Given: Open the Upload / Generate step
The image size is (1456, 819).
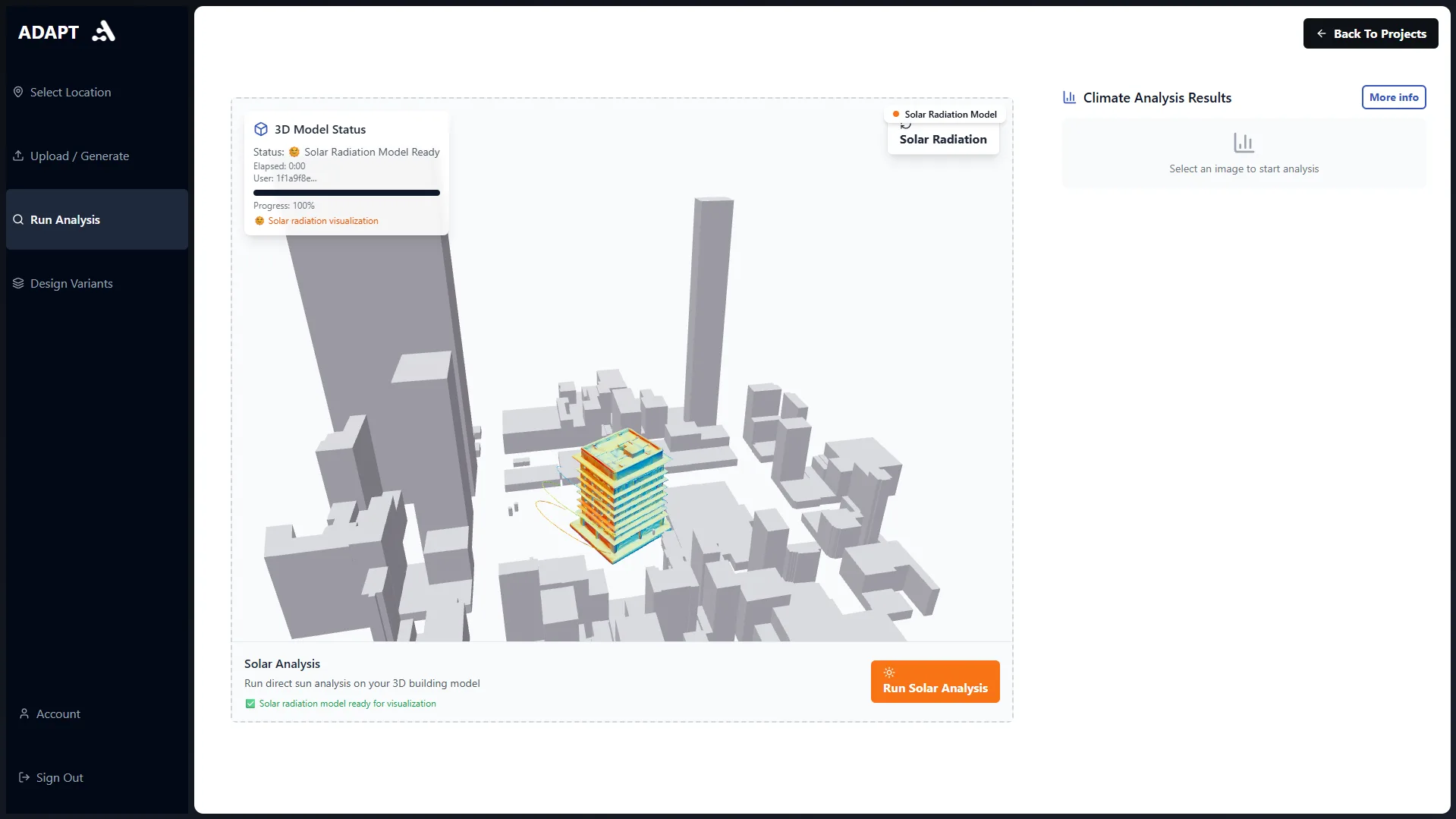Looking at the screenshot, I should [97, 156].
